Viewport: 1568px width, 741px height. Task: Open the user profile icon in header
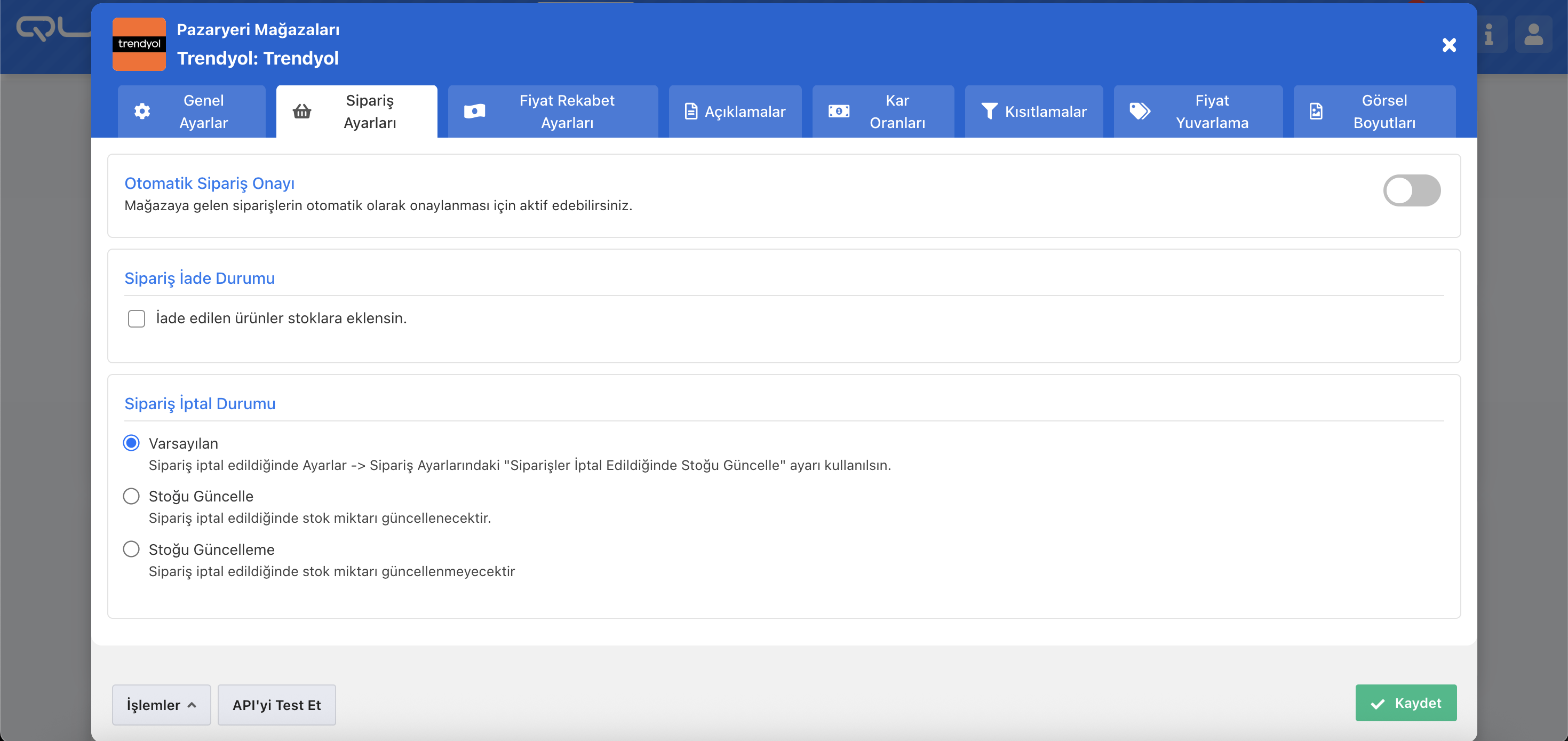(1533, 35)
